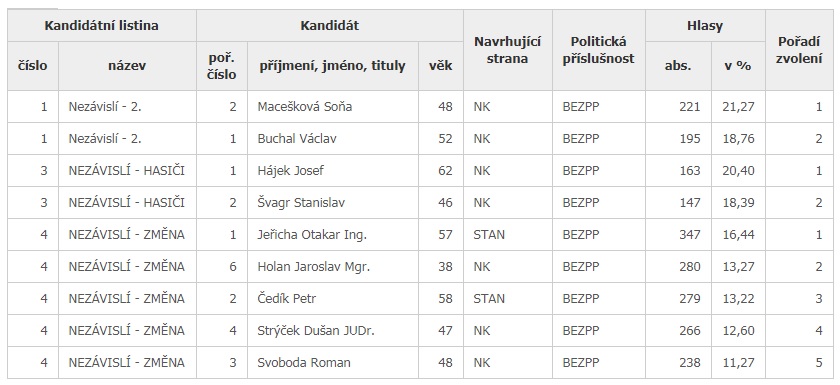Click the 'Navrhující strana' header
840x385 pixels.
click(x=507, y=50)
